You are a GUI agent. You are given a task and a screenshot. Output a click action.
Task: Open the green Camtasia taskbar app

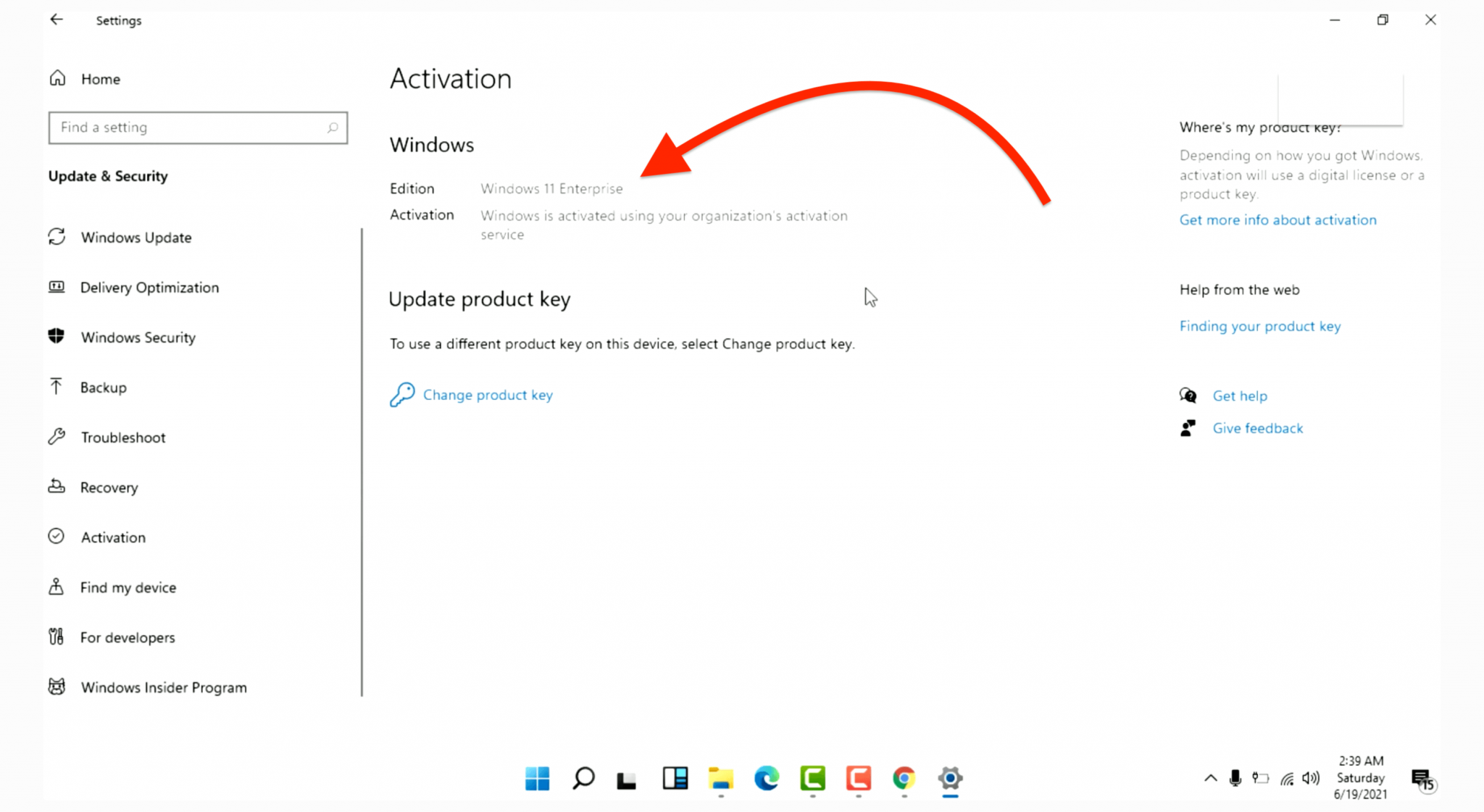click(812, 779)
